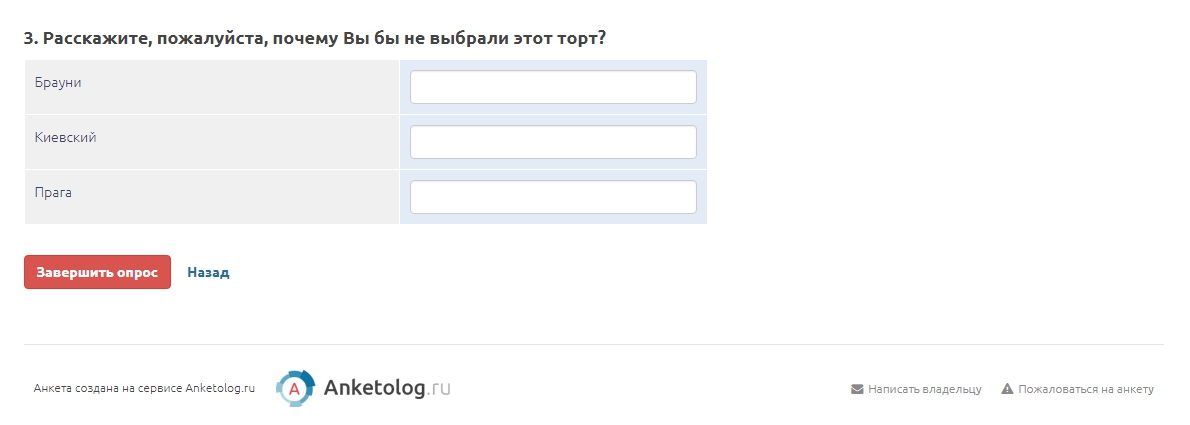
Task: Click the question number '3.'
Action: click(31, 38)
